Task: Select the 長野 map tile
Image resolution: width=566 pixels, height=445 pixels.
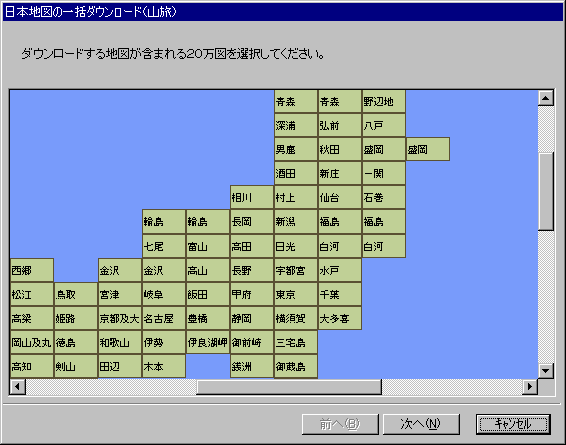Action: coord(252,270)
